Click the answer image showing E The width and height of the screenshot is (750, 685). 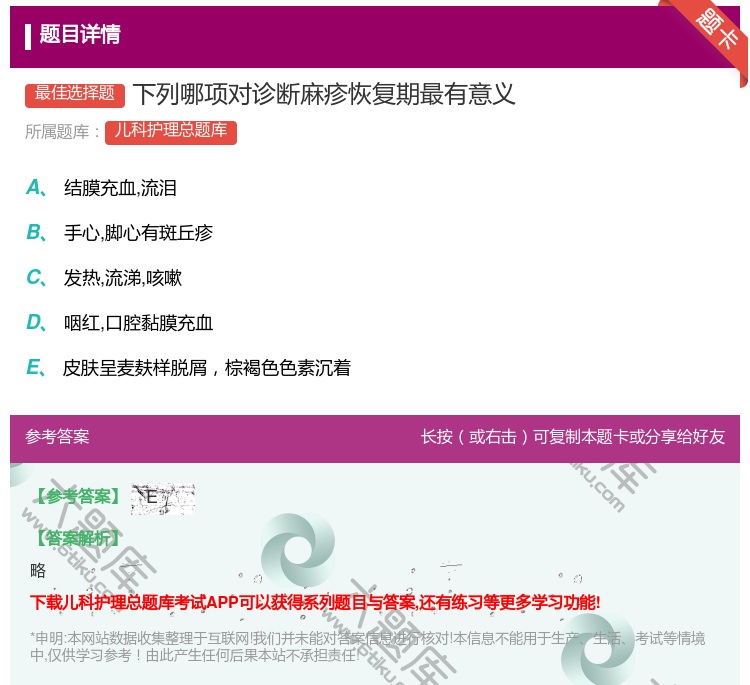pyautogui.click(x=163, y=499)
